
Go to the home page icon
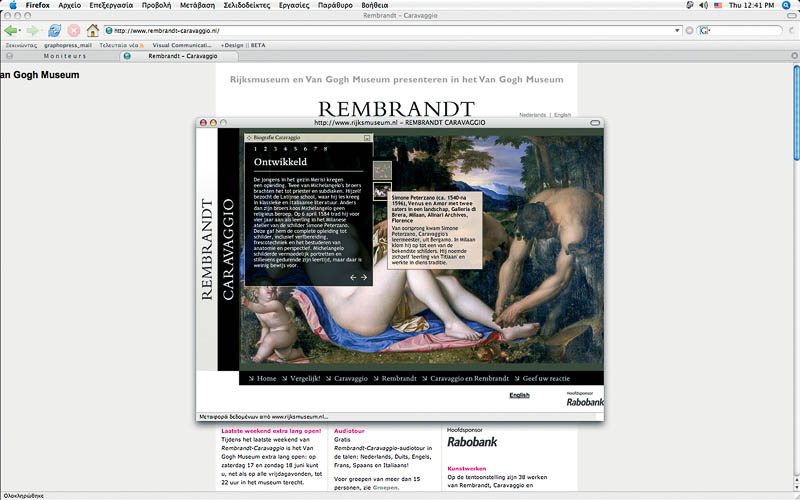point(92,31)
